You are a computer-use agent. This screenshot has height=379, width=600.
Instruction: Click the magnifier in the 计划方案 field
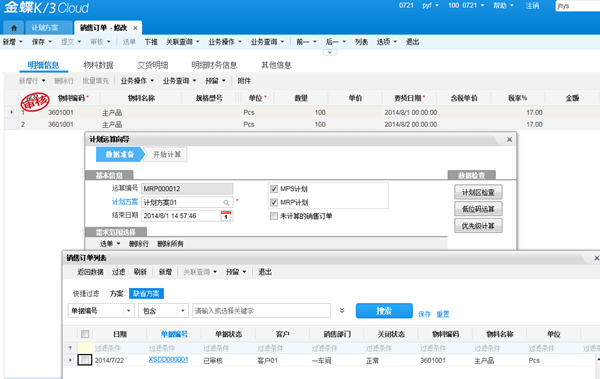coord(226,203)
